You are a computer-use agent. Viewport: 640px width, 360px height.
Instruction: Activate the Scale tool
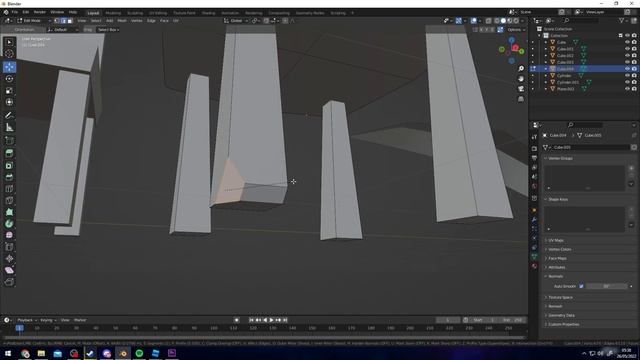(x=9, y=91)
